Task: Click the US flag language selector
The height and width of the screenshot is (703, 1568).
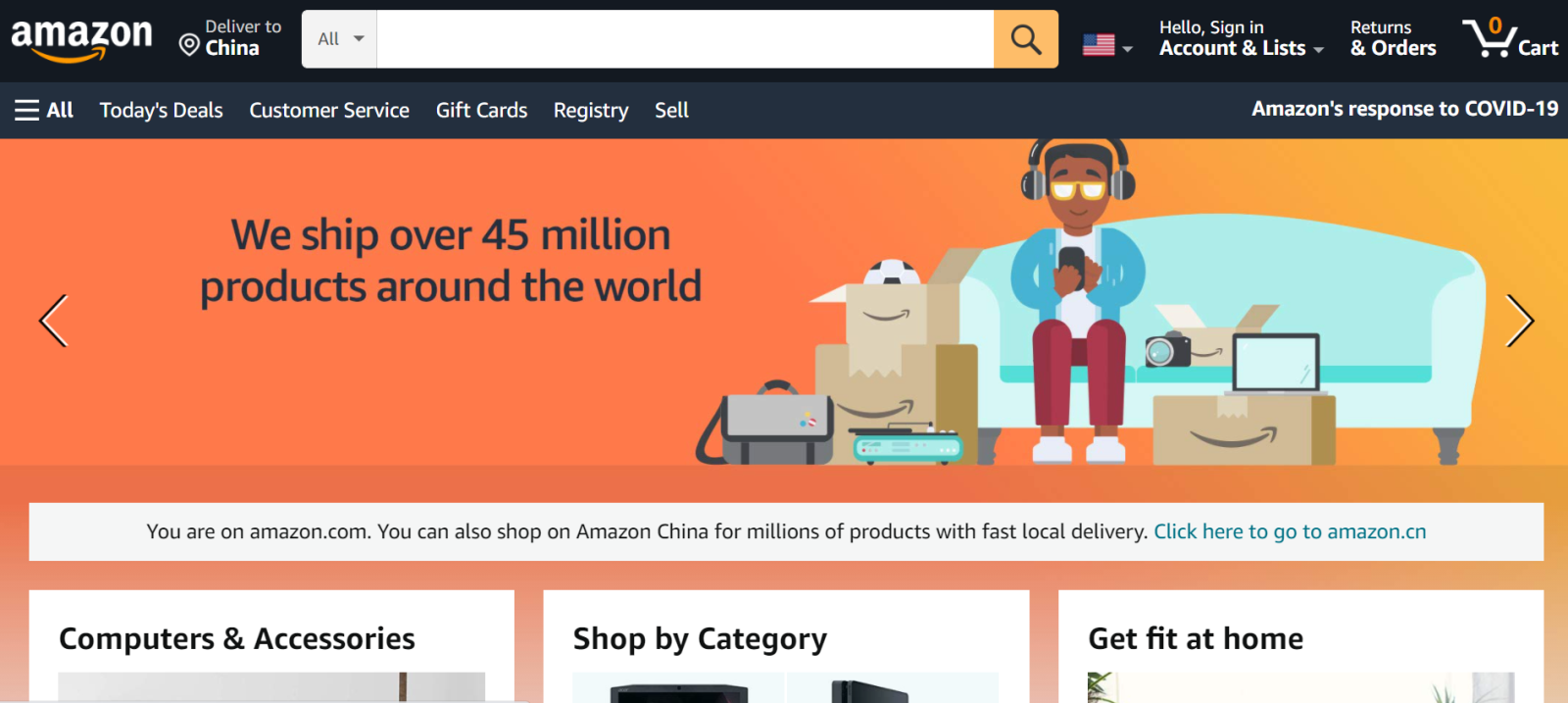Action: click(1107, 45)
